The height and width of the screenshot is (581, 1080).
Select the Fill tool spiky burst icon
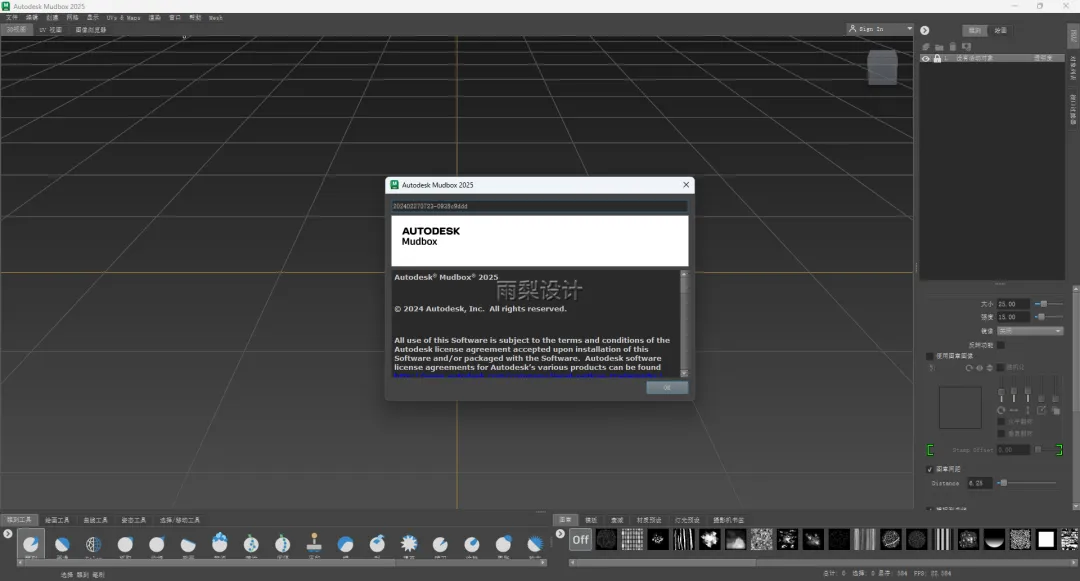point(409,544)
